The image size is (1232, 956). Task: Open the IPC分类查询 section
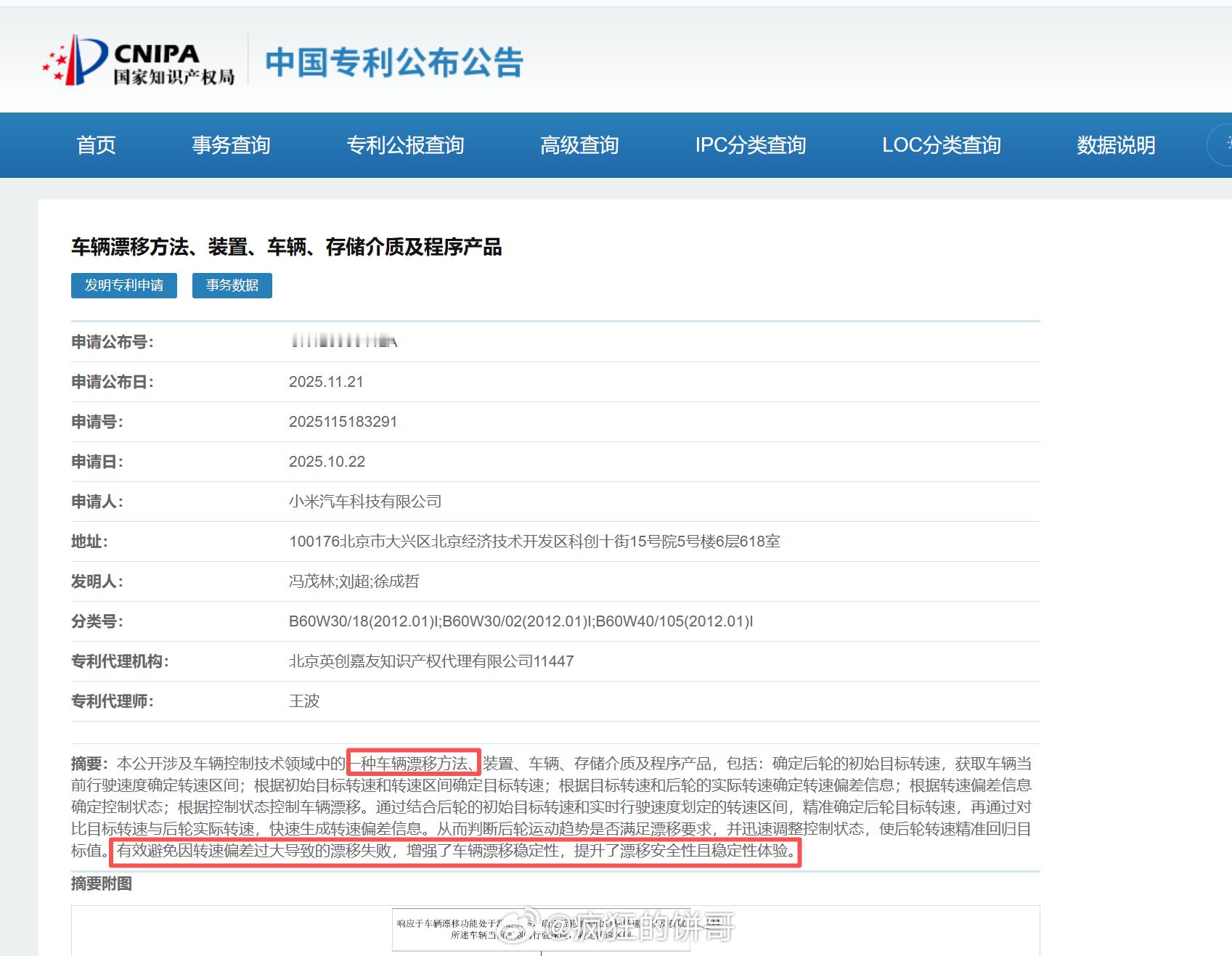pos(751,144)
